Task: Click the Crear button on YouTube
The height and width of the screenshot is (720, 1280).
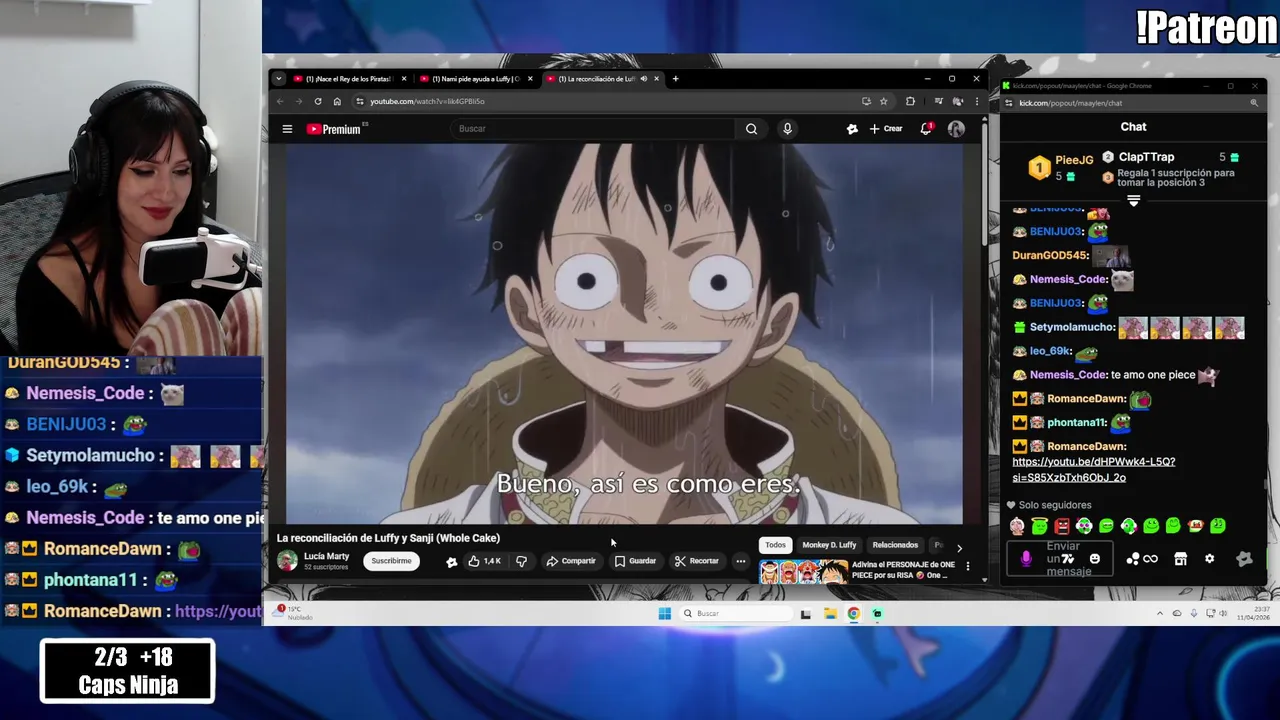Action: (886, 129)
